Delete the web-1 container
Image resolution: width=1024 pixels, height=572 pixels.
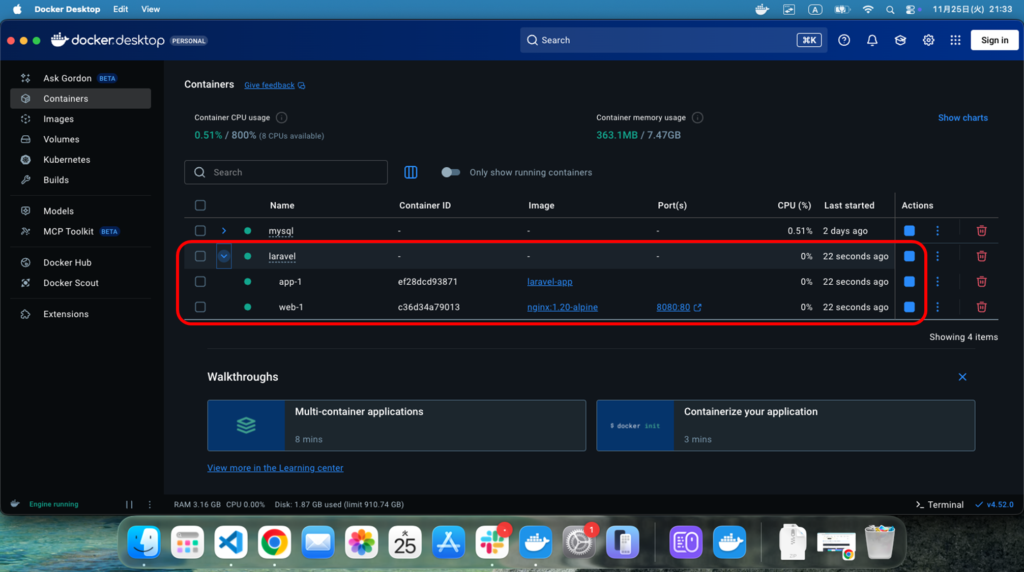point(981,307)
